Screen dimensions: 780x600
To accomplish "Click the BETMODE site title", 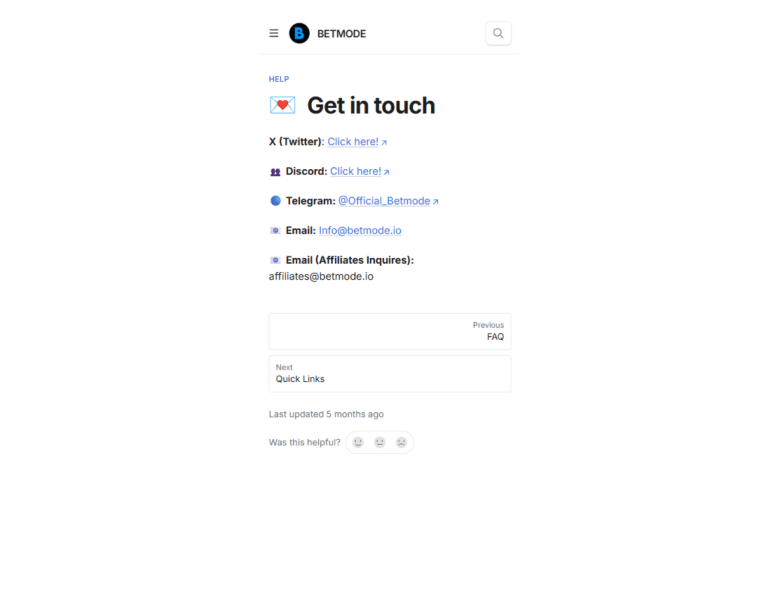I will (341, 34).
